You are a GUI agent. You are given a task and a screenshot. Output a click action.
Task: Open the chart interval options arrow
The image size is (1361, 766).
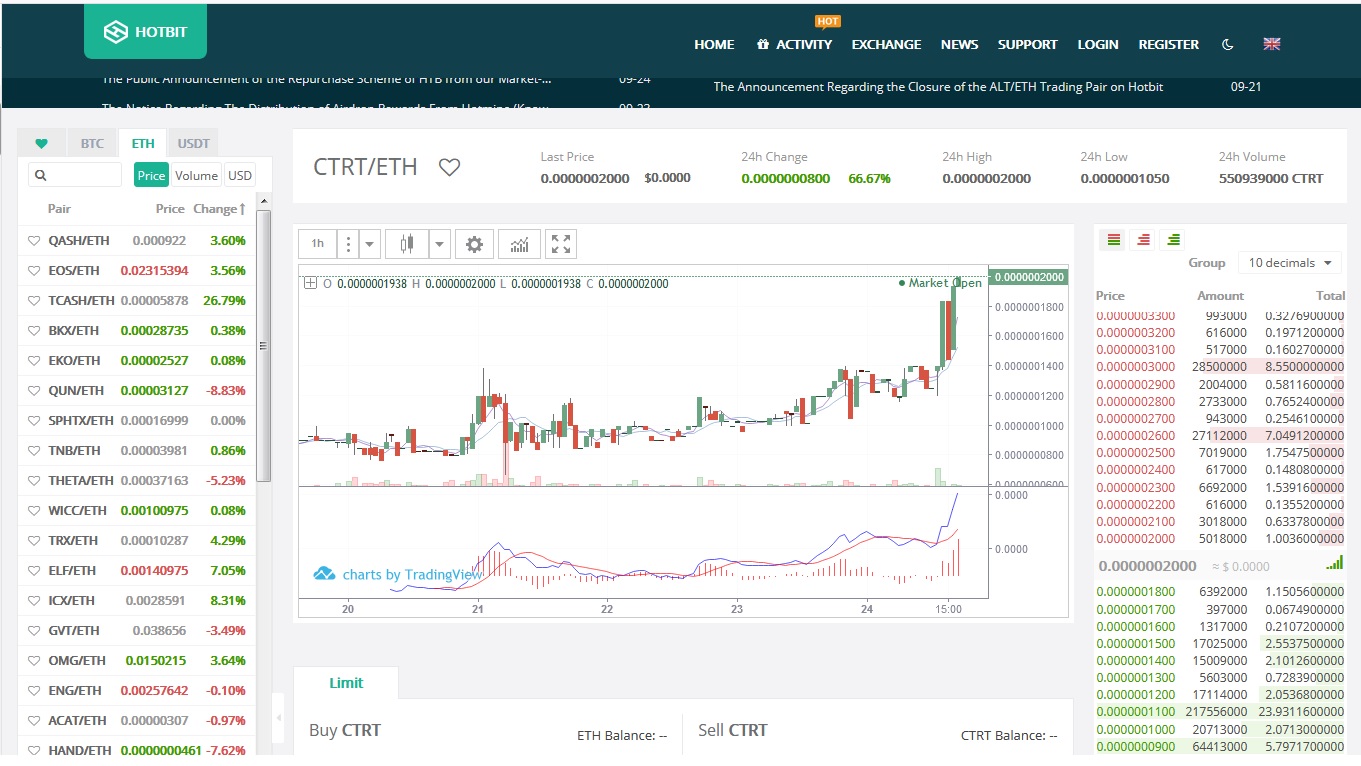tap(370, 243)
